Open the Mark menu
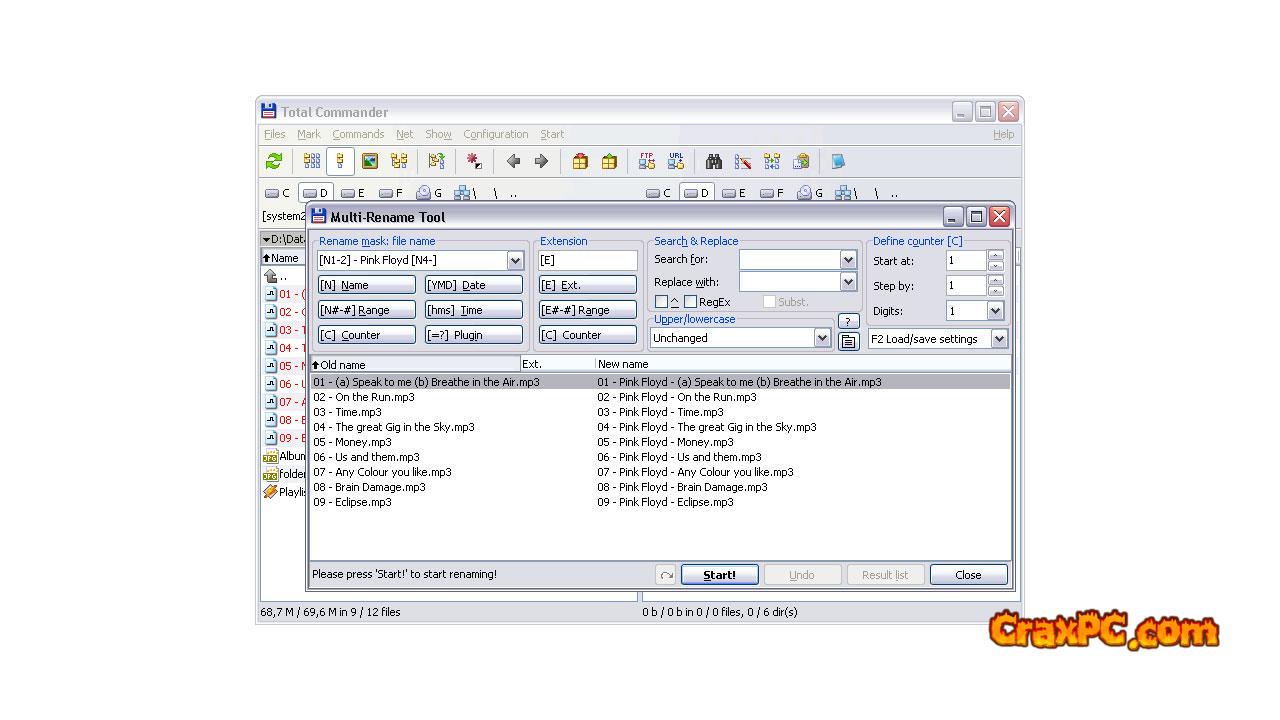 coord(309,134)
